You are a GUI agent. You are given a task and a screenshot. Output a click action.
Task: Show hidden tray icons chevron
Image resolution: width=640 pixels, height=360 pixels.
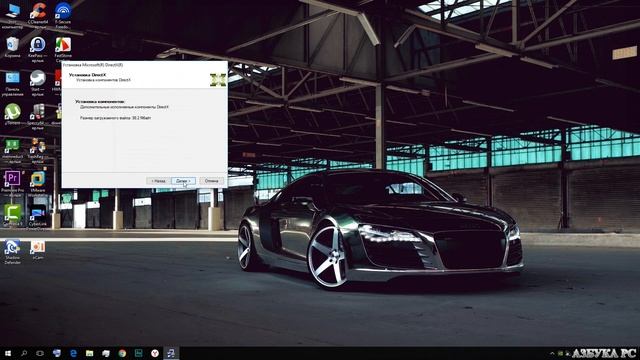(x=552, y=353)
